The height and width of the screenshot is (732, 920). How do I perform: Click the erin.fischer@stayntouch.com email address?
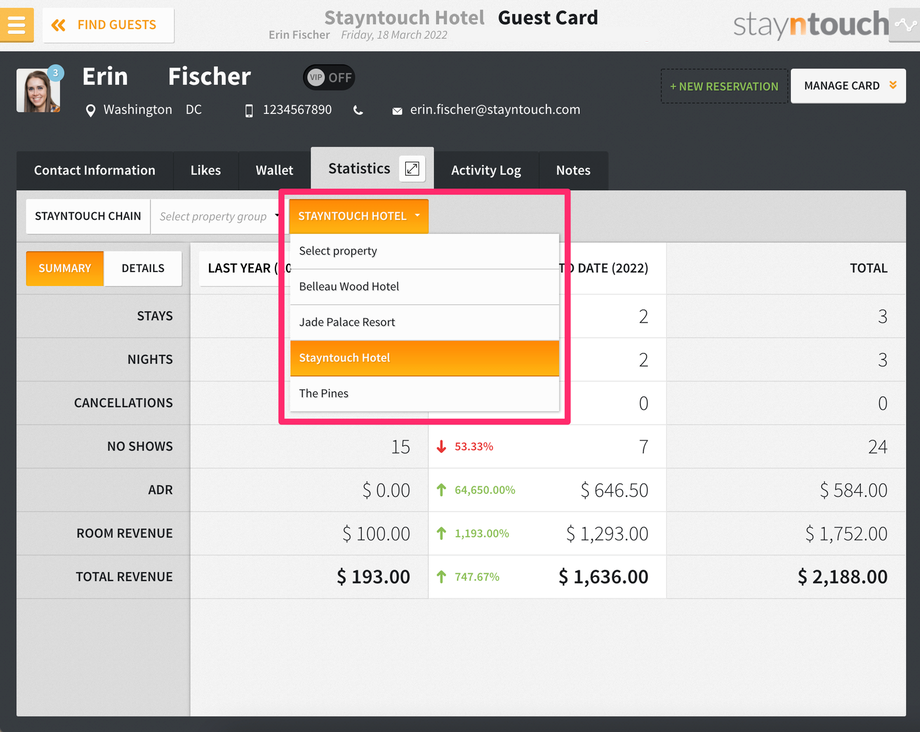pyautogui.click(x=495, y=110)
